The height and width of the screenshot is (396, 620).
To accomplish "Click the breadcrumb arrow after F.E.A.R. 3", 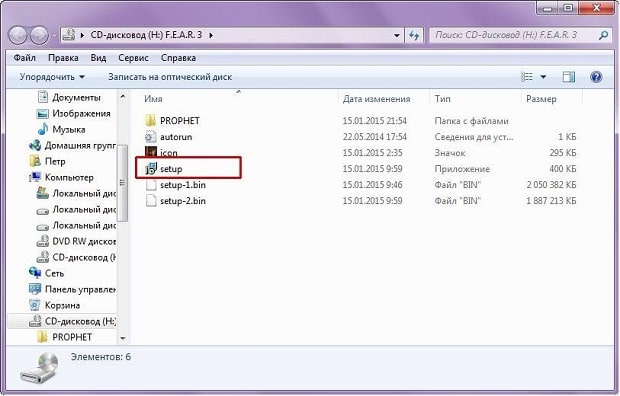I will point(211,35).
